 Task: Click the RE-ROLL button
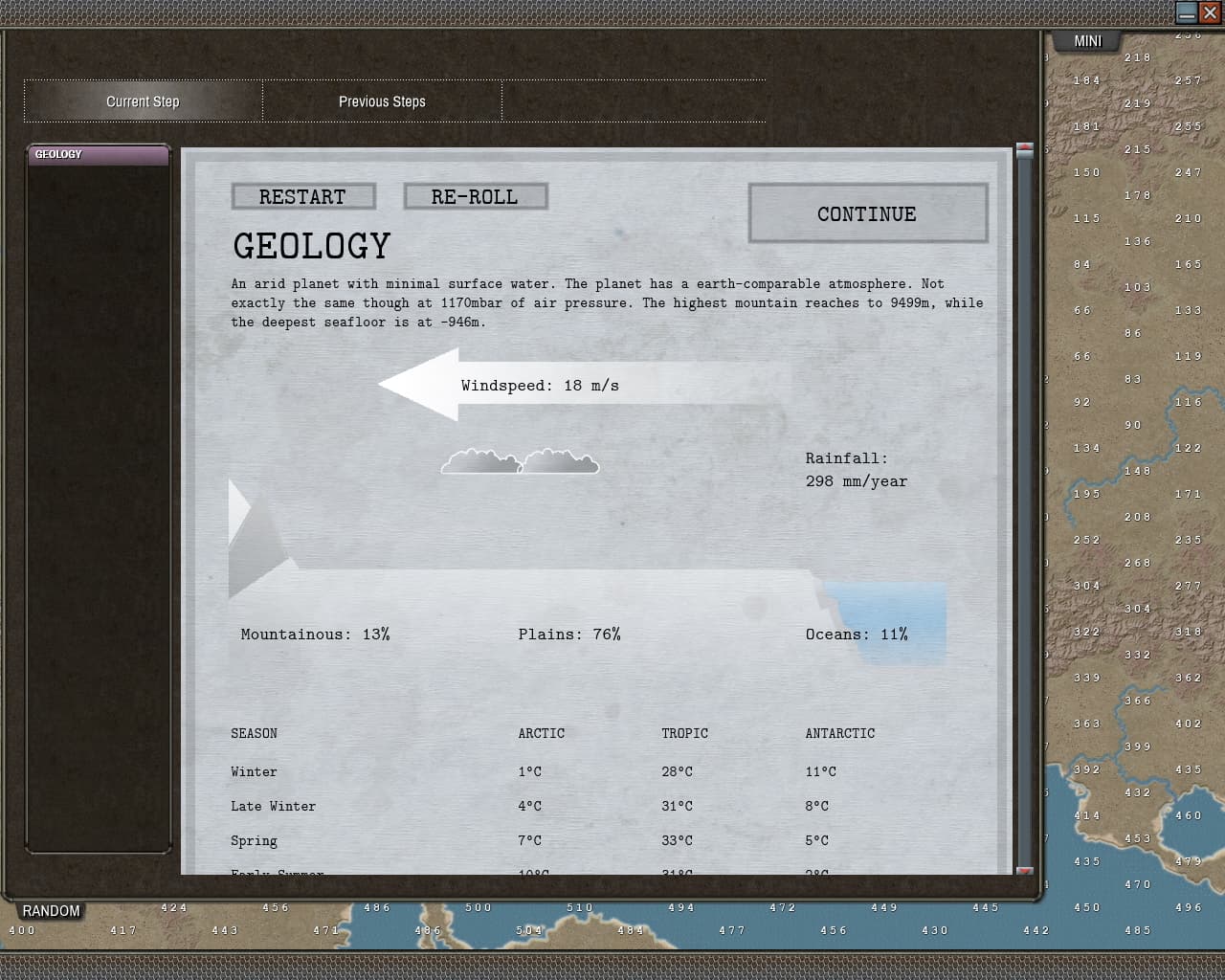(x=476, y=196)
